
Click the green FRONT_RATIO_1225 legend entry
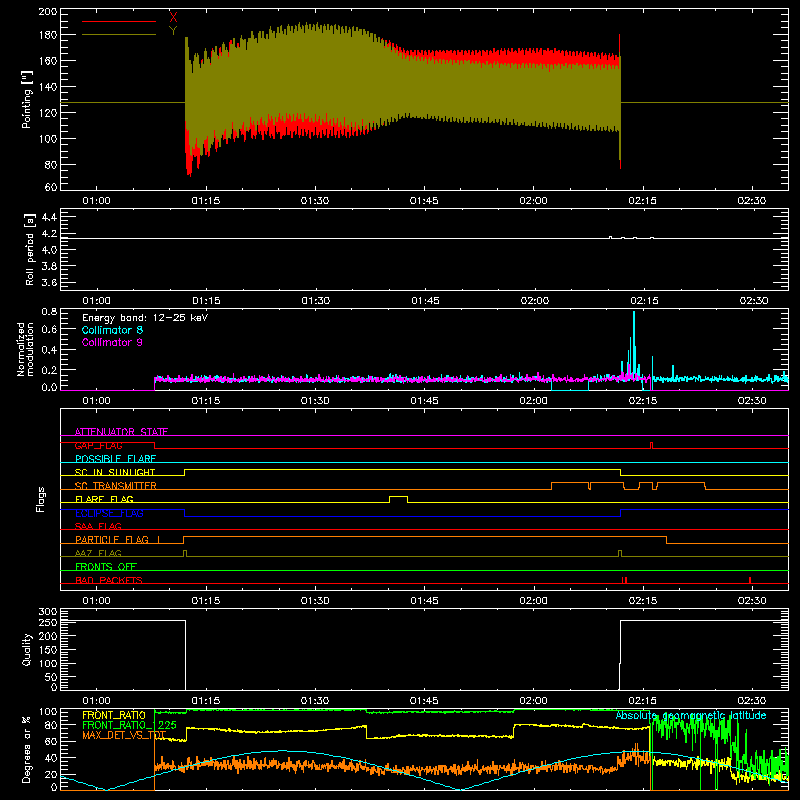(130, 725)
